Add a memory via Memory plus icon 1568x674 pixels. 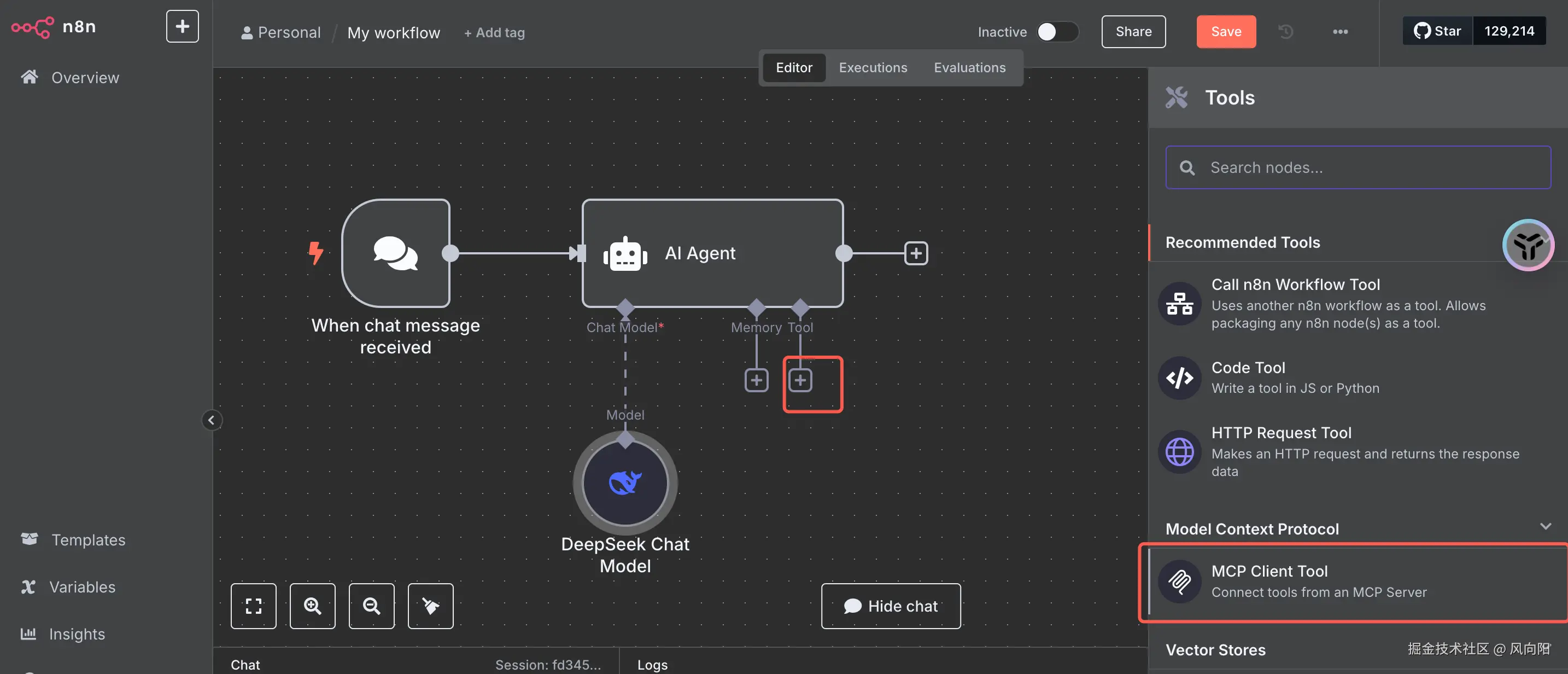click(x=757, y=381)
